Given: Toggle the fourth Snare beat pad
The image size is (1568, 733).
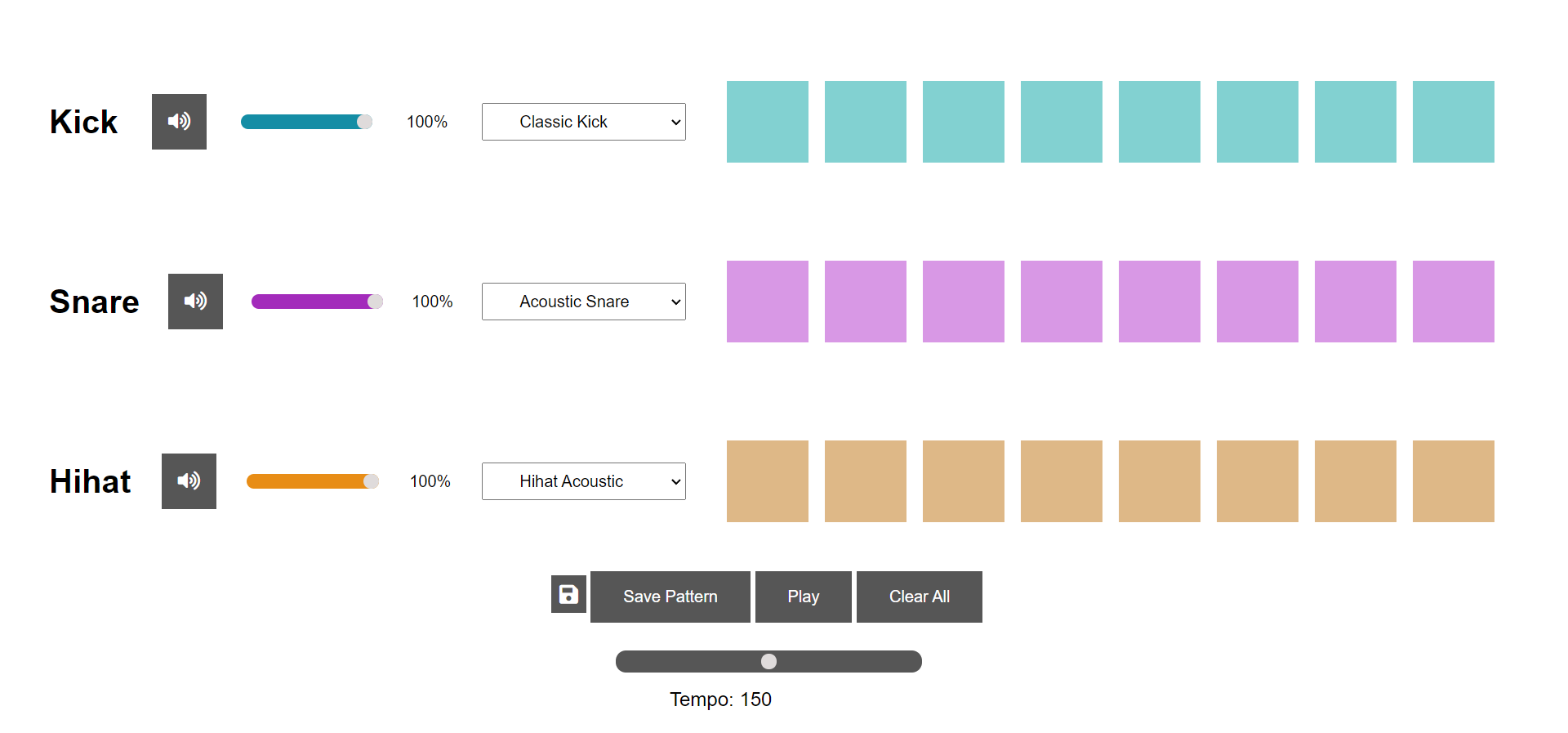Looking at the screenshot, I should (1062, 302).
